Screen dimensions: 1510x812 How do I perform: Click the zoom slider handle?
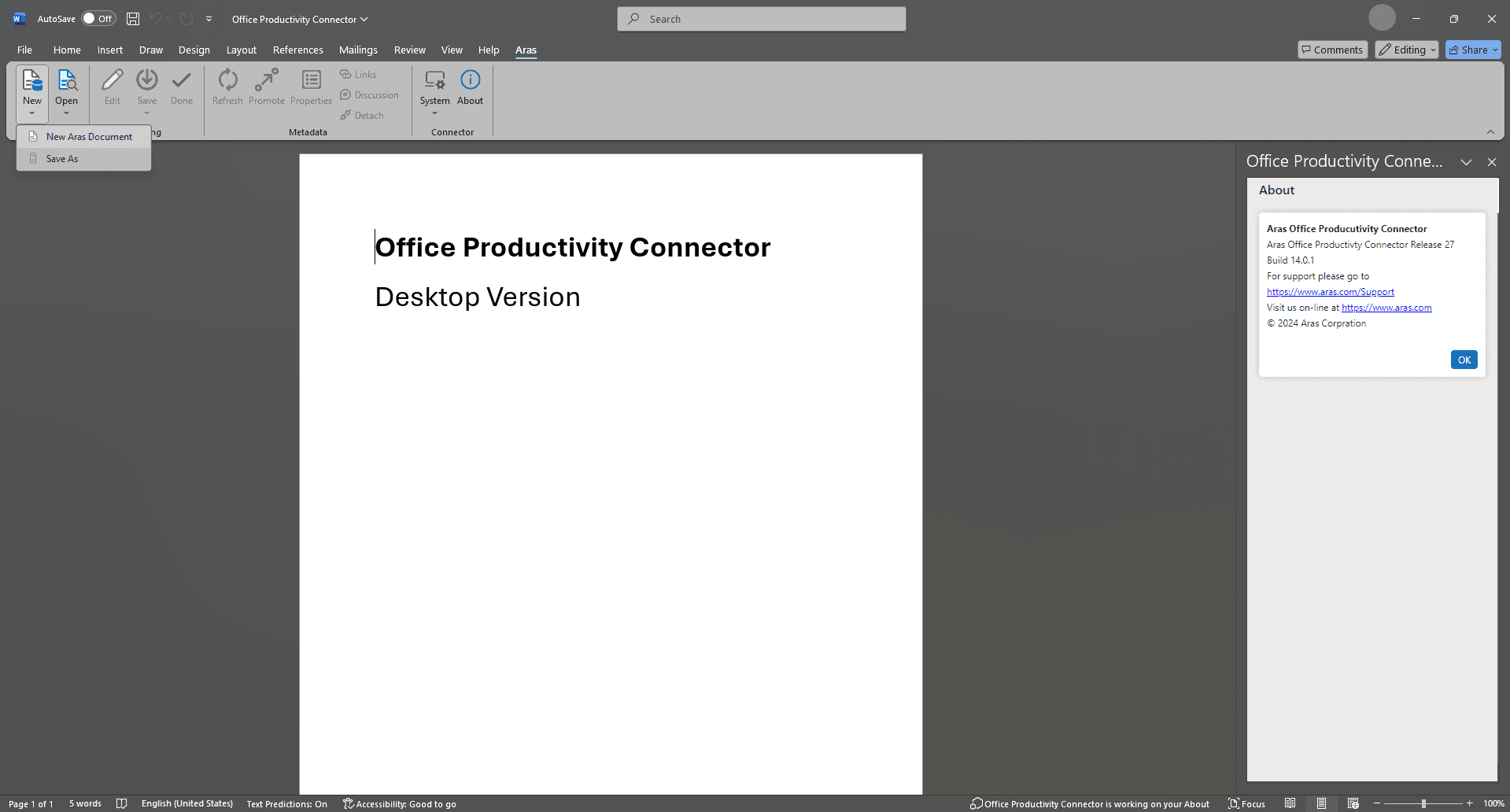click(x=1423, y=803)
